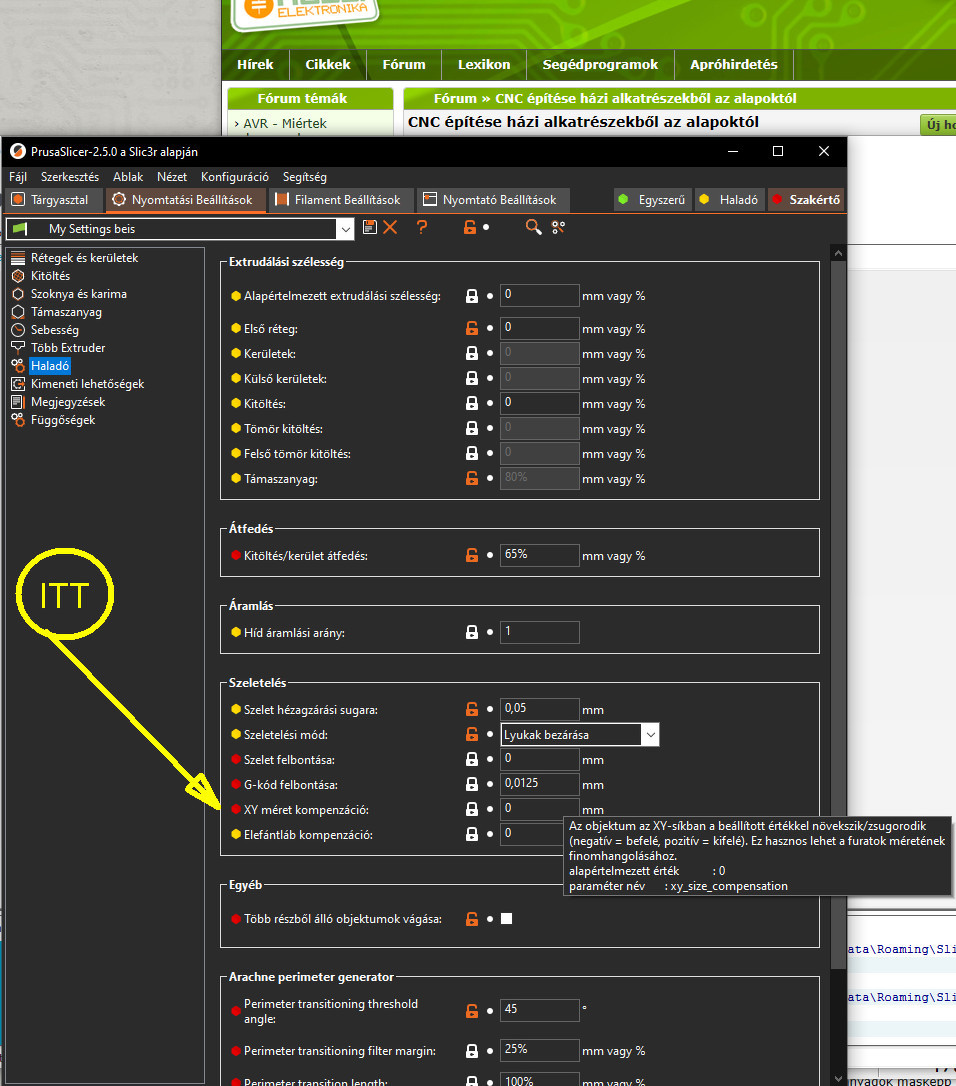Click Hírek link in website navigation

255,64
